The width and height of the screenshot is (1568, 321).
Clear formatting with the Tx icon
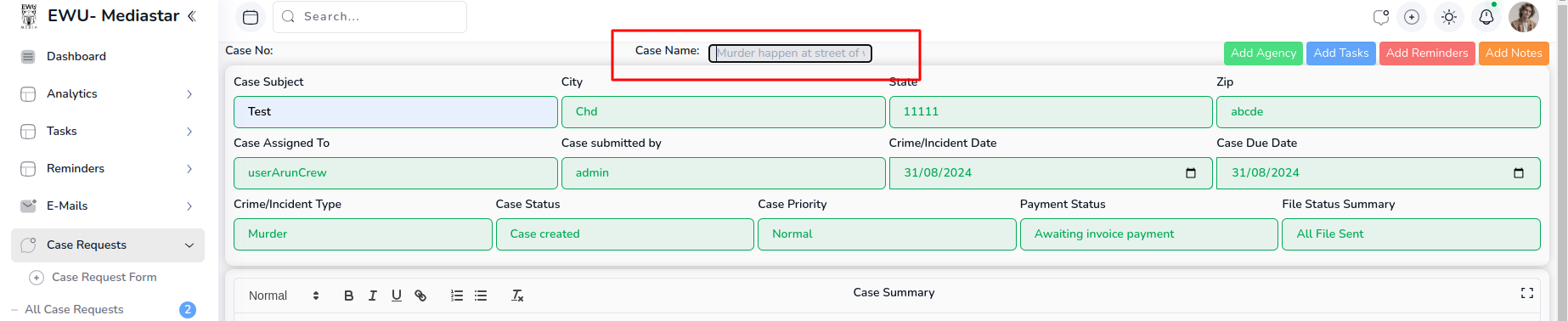pos(517,296)
